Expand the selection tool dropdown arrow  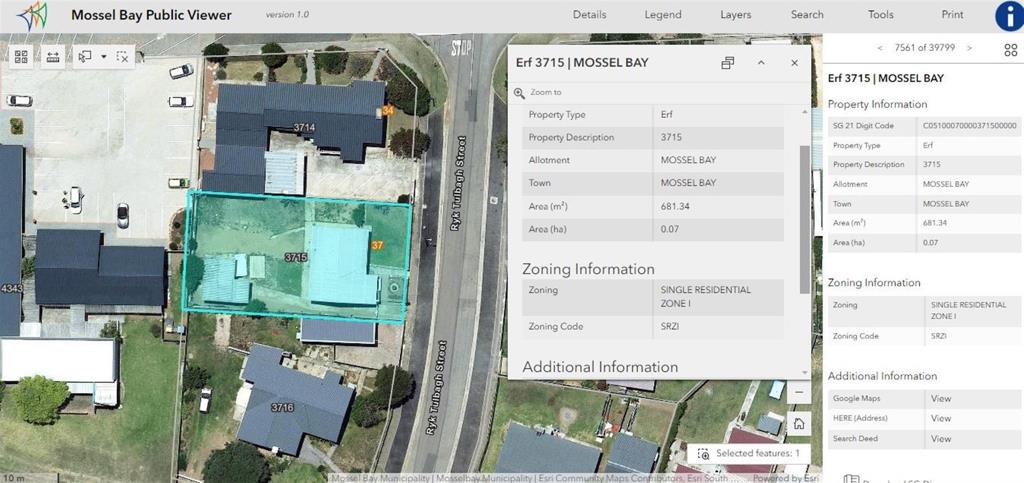coord(103,56)
